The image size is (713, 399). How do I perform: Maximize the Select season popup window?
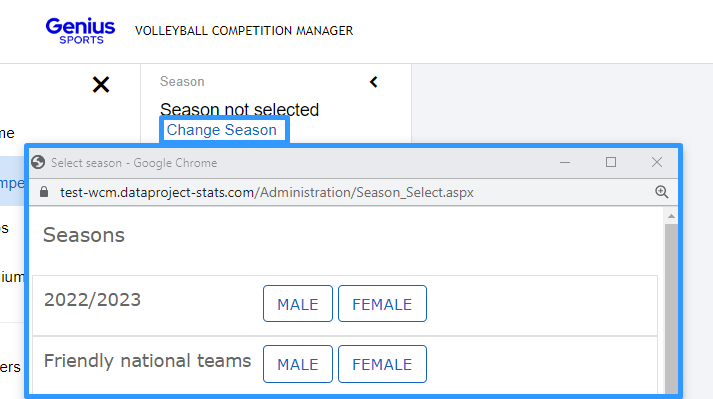611,162
